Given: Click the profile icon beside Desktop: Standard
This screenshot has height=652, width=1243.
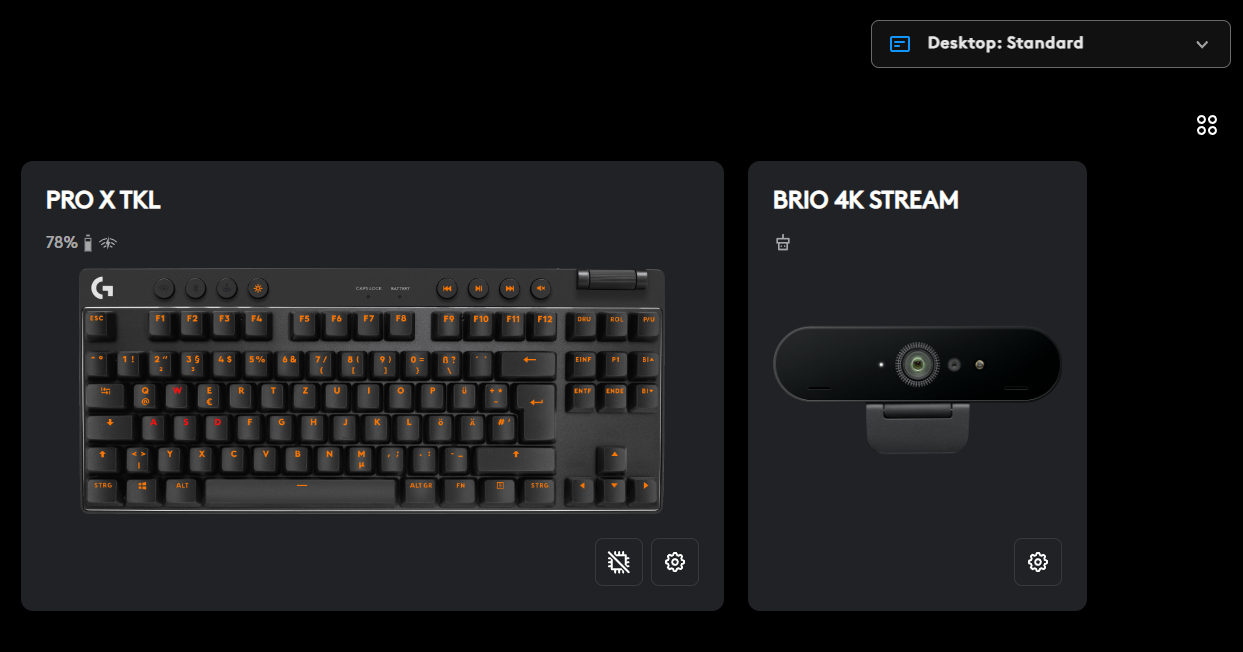Looking at the screenshot, I should click(x=900, y=44).
